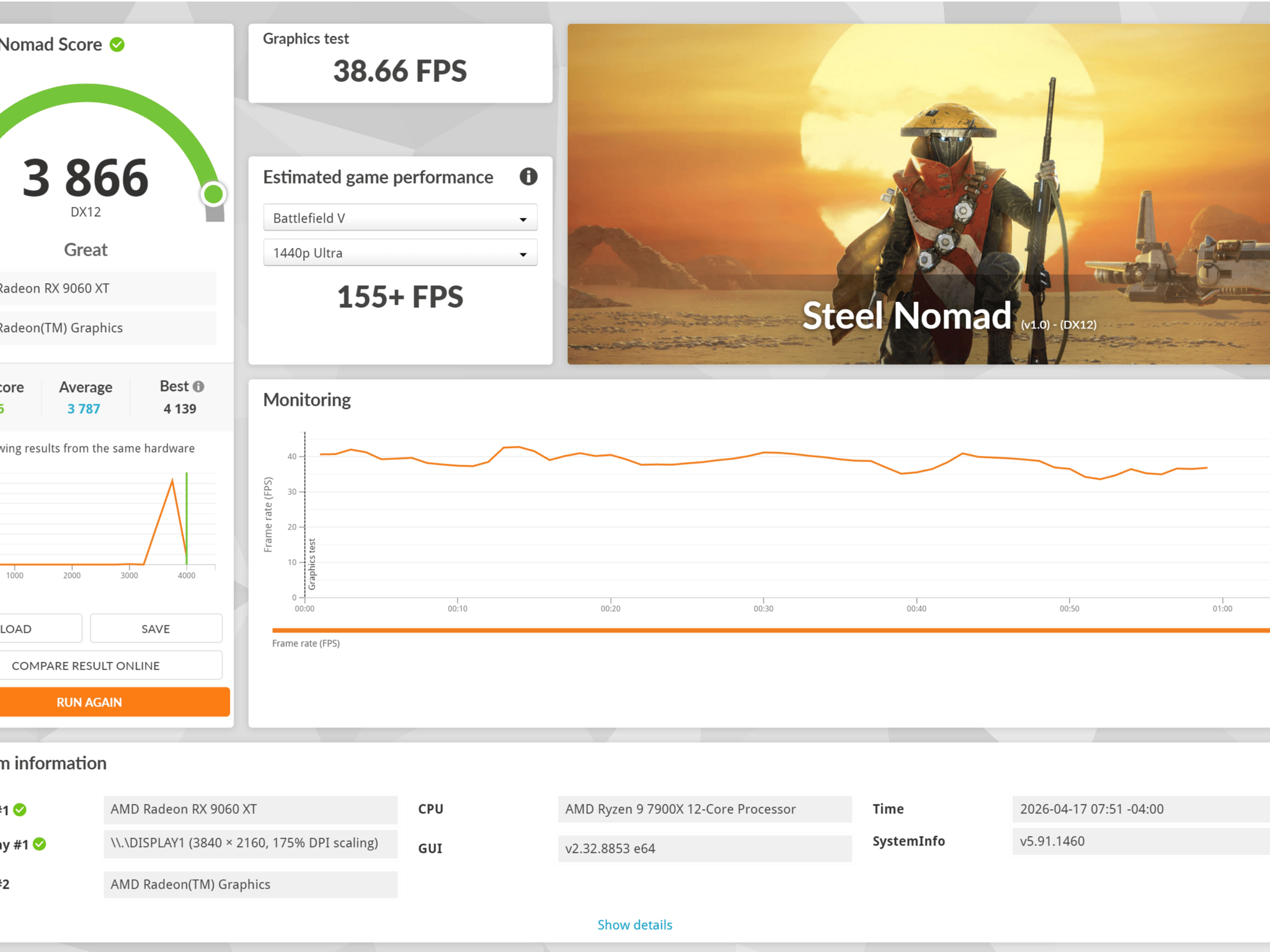The width and height of the screenshot is (1270, 952).
Task: Click the Average score value 3 787
Action: click(84, 409)
